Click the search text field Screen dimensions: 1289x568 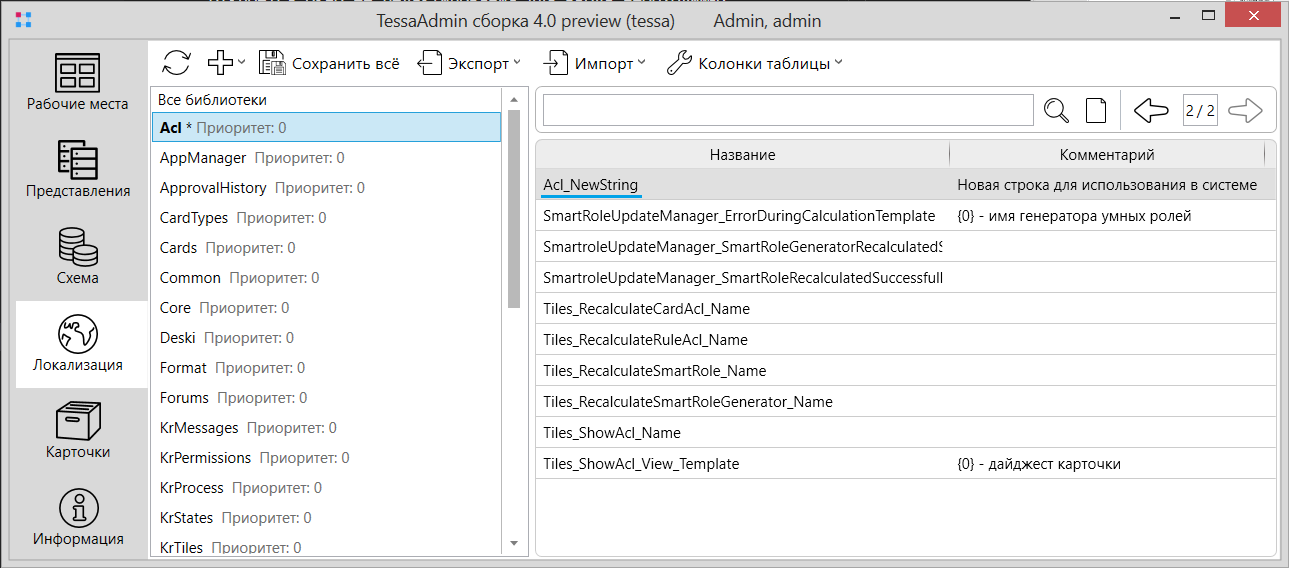(x=788, y=110)
